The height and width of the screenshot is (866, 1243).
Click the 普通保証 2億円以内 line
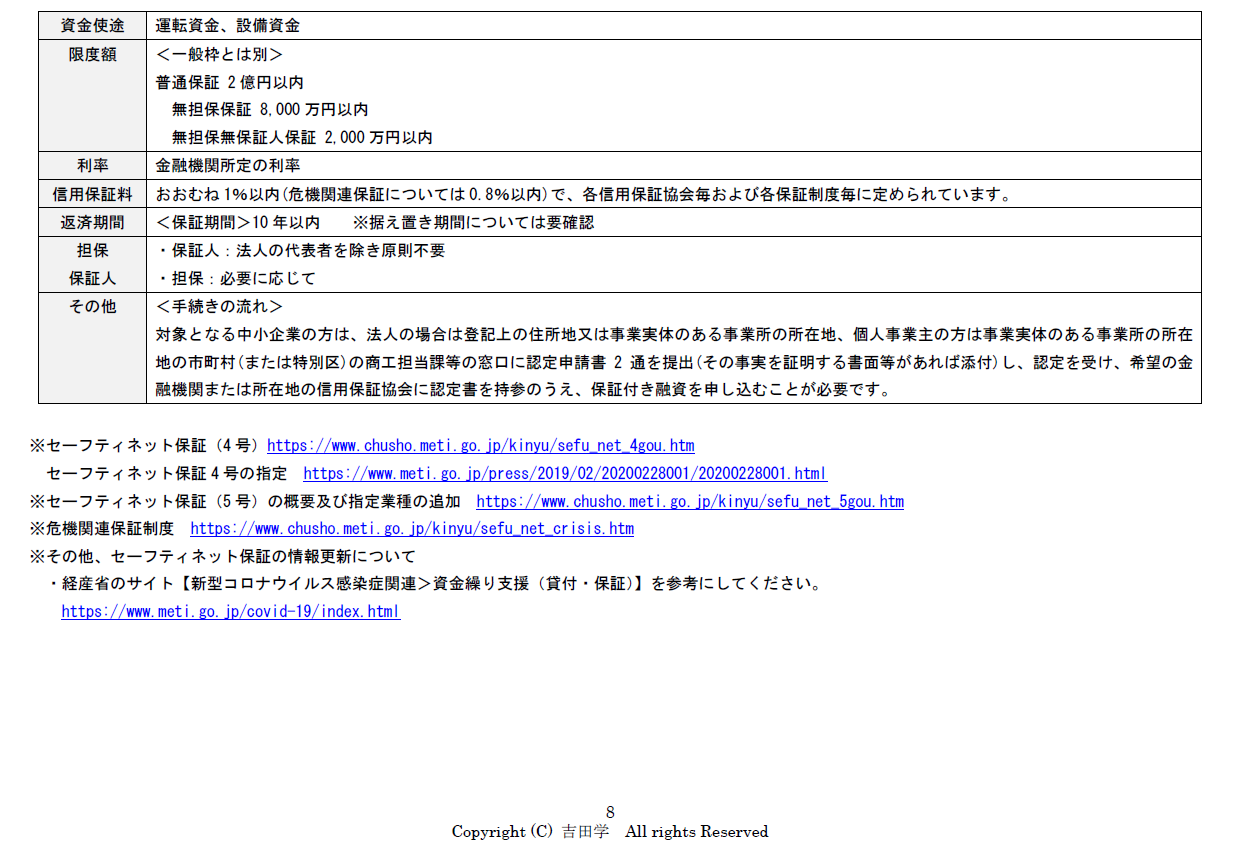(x=229, y=82)
